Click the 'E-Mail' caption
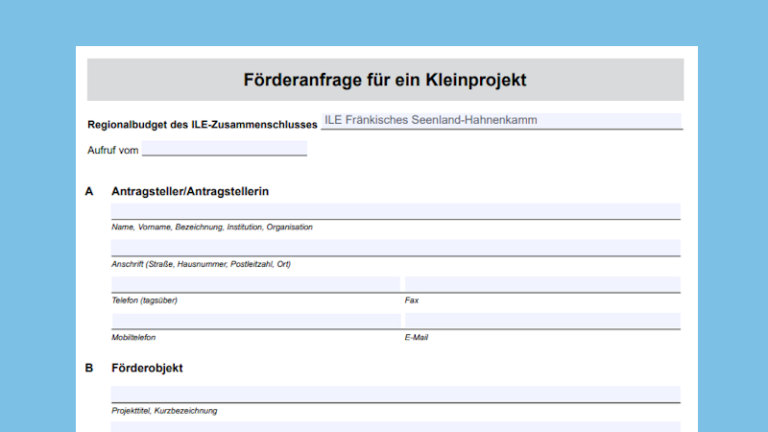This screenshot has width=768, height=432. click(416, 337)
